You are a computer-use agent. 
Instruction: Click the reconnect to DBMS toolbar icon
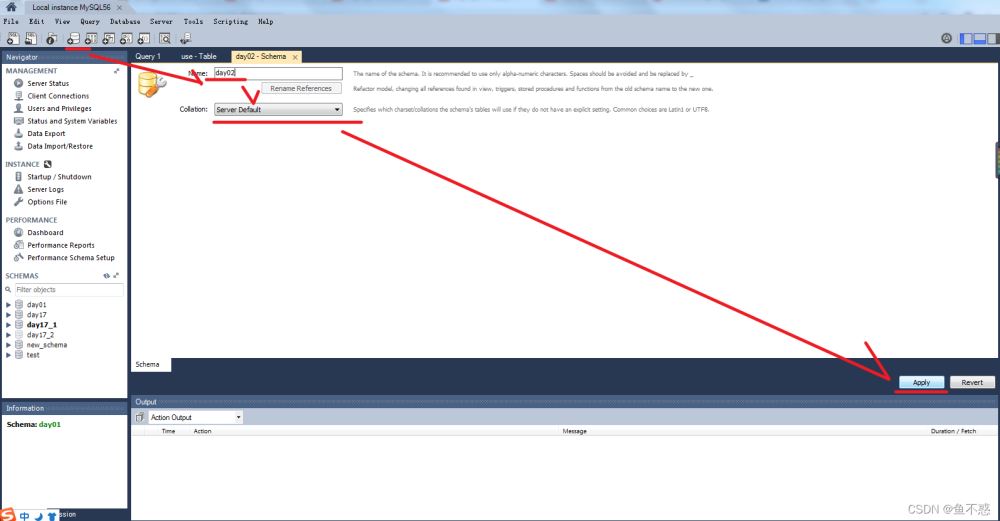186,39
